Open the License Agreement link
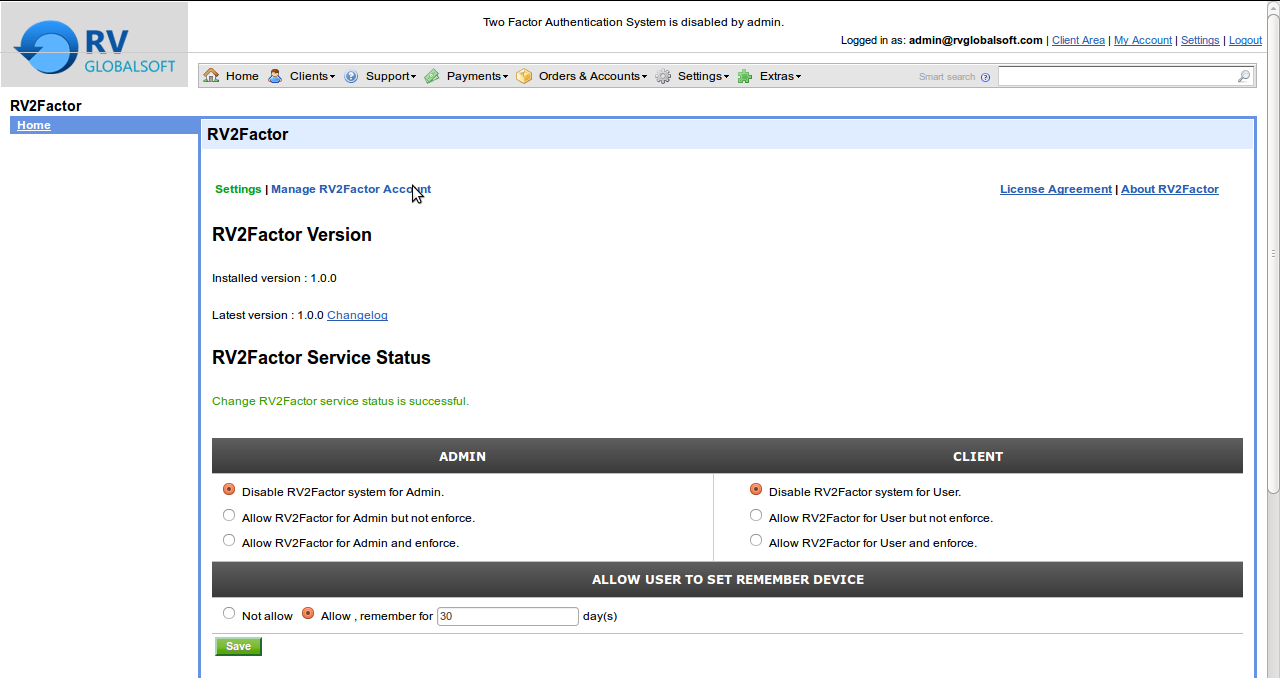The height and width of the screenshot is (678, 1280). tap(1056, 189)
